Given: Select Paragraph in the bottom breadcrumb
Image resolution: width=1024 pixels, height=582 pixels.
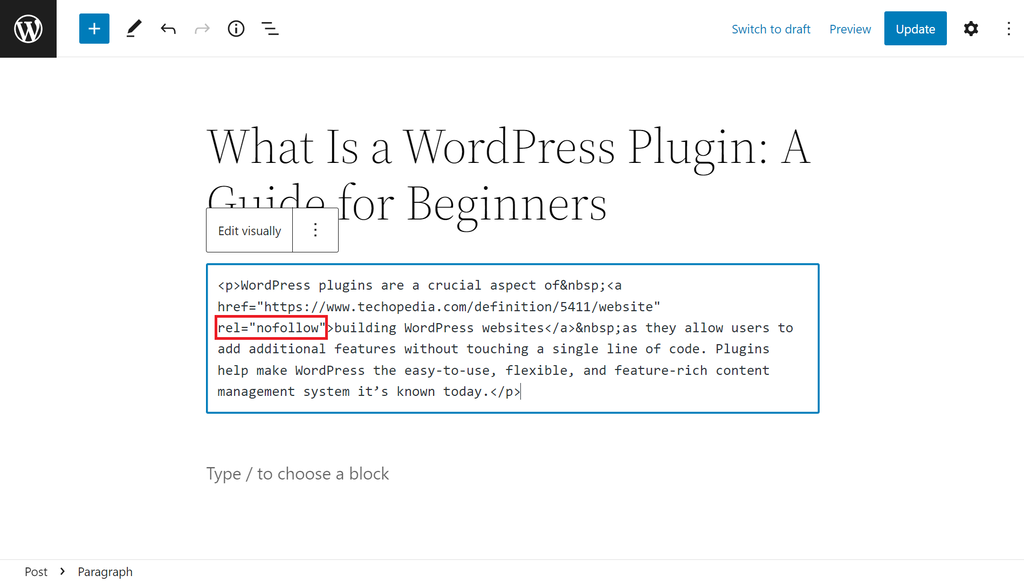Looking at the screenshot, I should [x=105, y=571].
